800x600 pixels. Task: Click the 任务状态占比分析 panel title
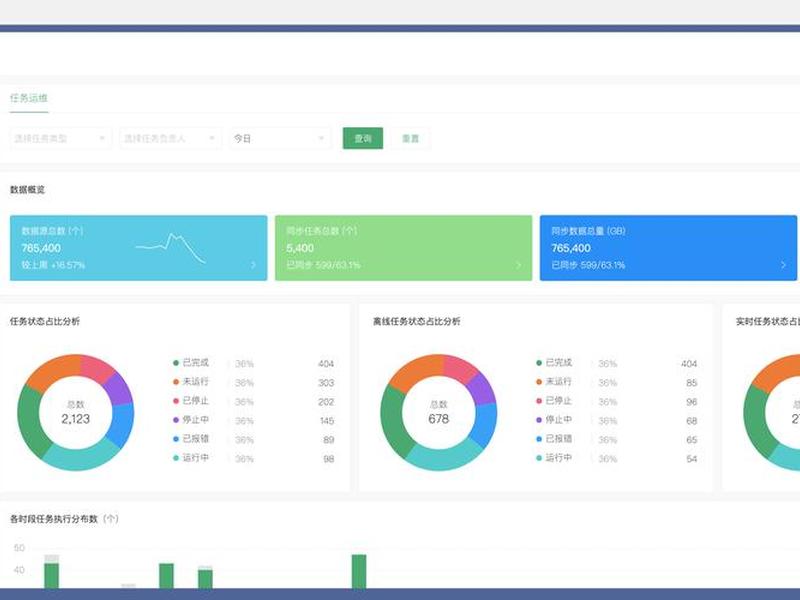pyautogui.click(x=45, y=321)
